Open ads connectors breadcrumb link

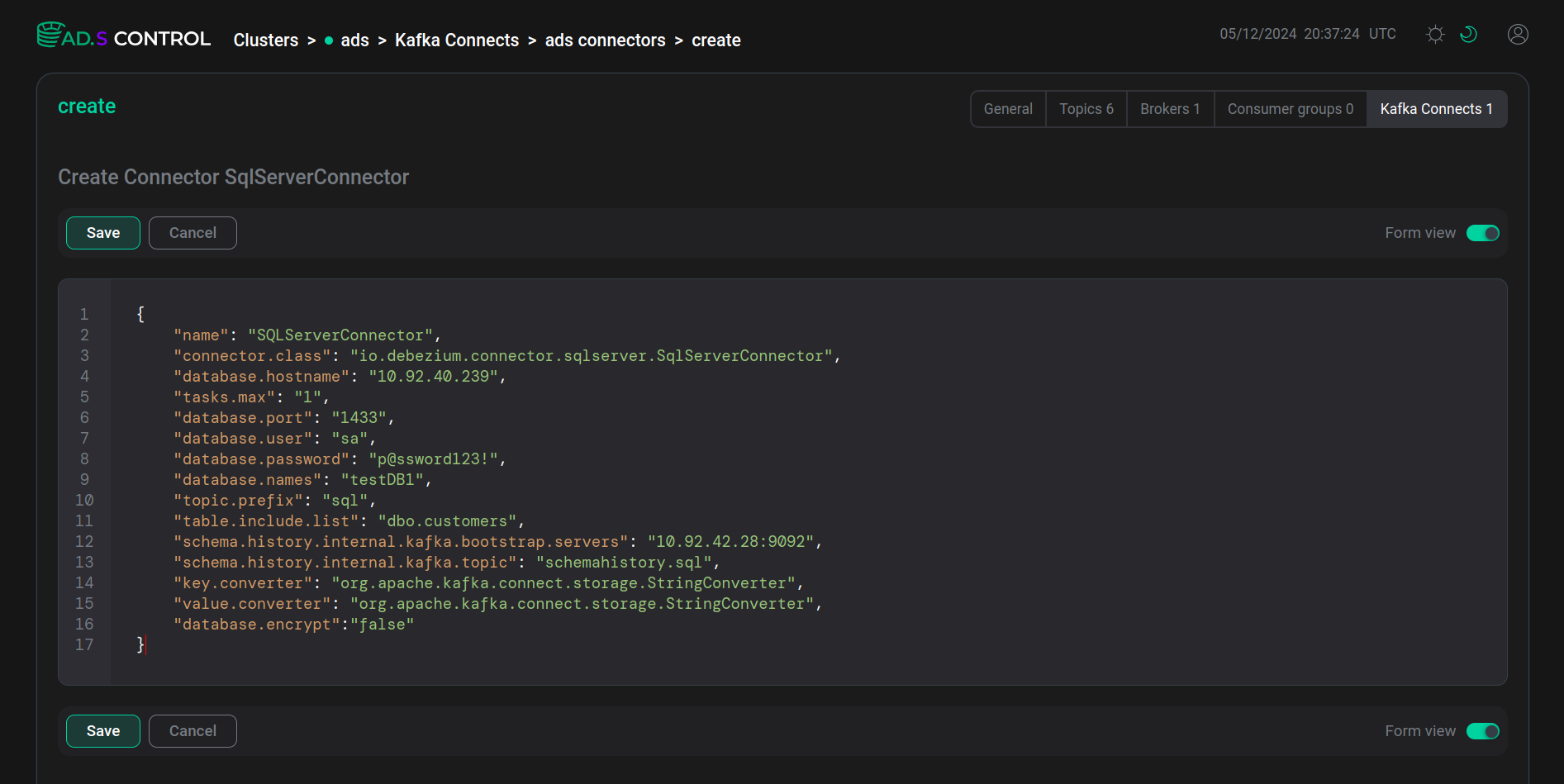tap(605, 40)
